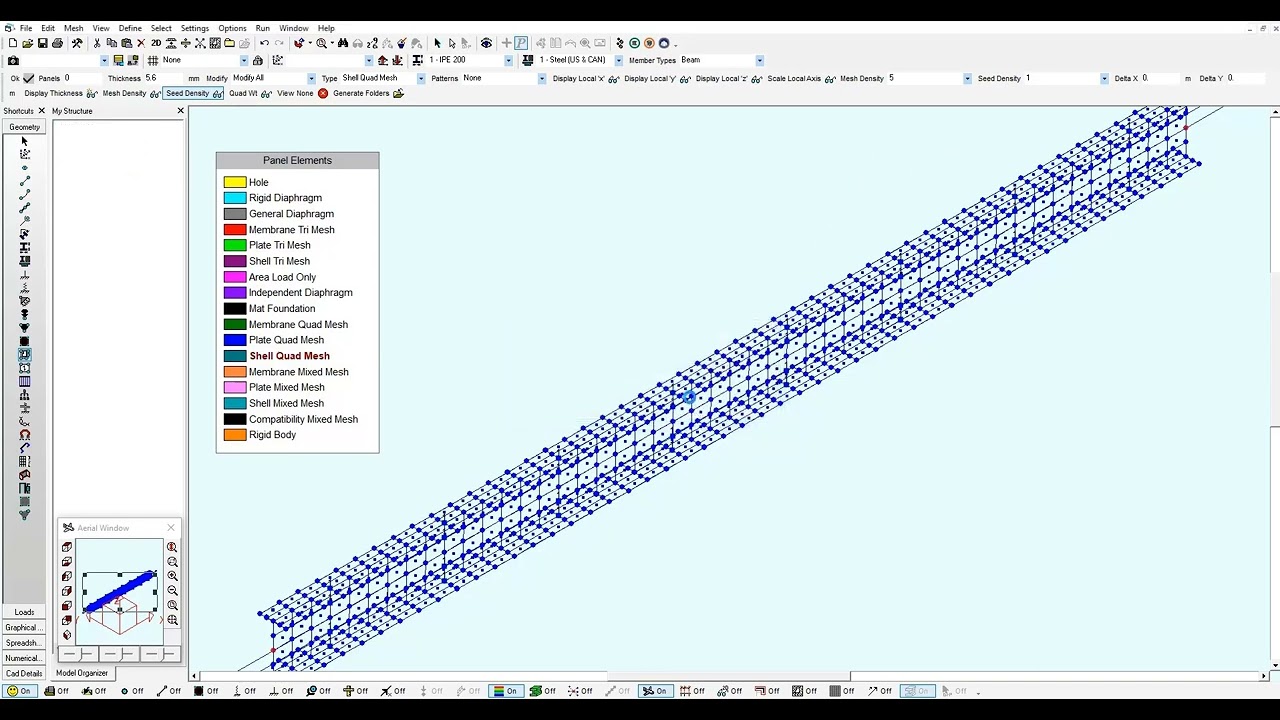Toggle the On status button with the airplane icon
Viewport: 1280px width, 720px height.
[654, 691]
